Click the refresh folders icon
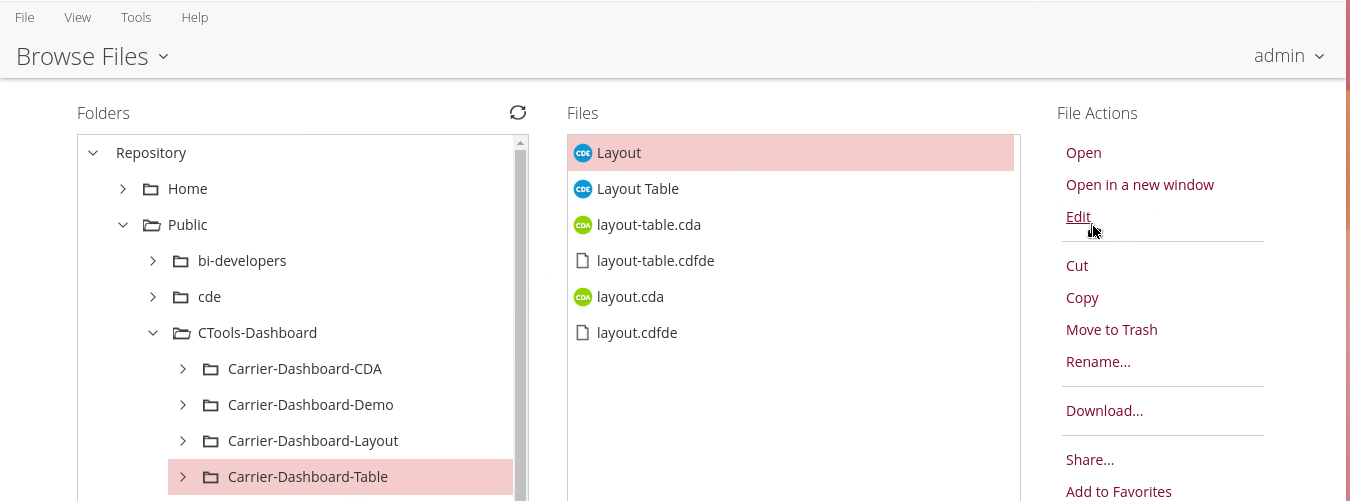The height and width of the screenshot is (501, 1350). [x=517, y=113]
